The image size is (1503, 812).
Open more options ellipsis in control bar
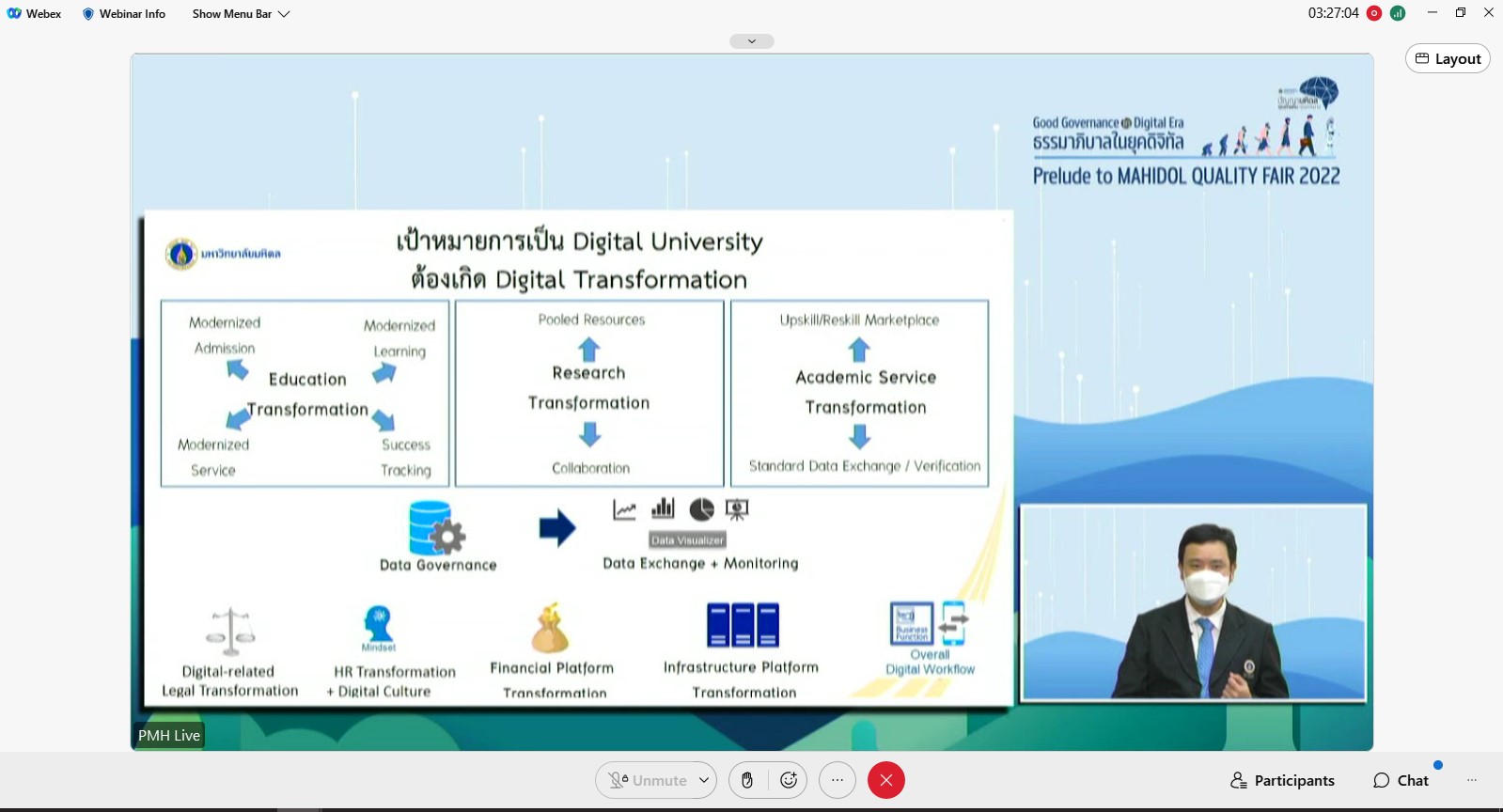tap(837, 780)
